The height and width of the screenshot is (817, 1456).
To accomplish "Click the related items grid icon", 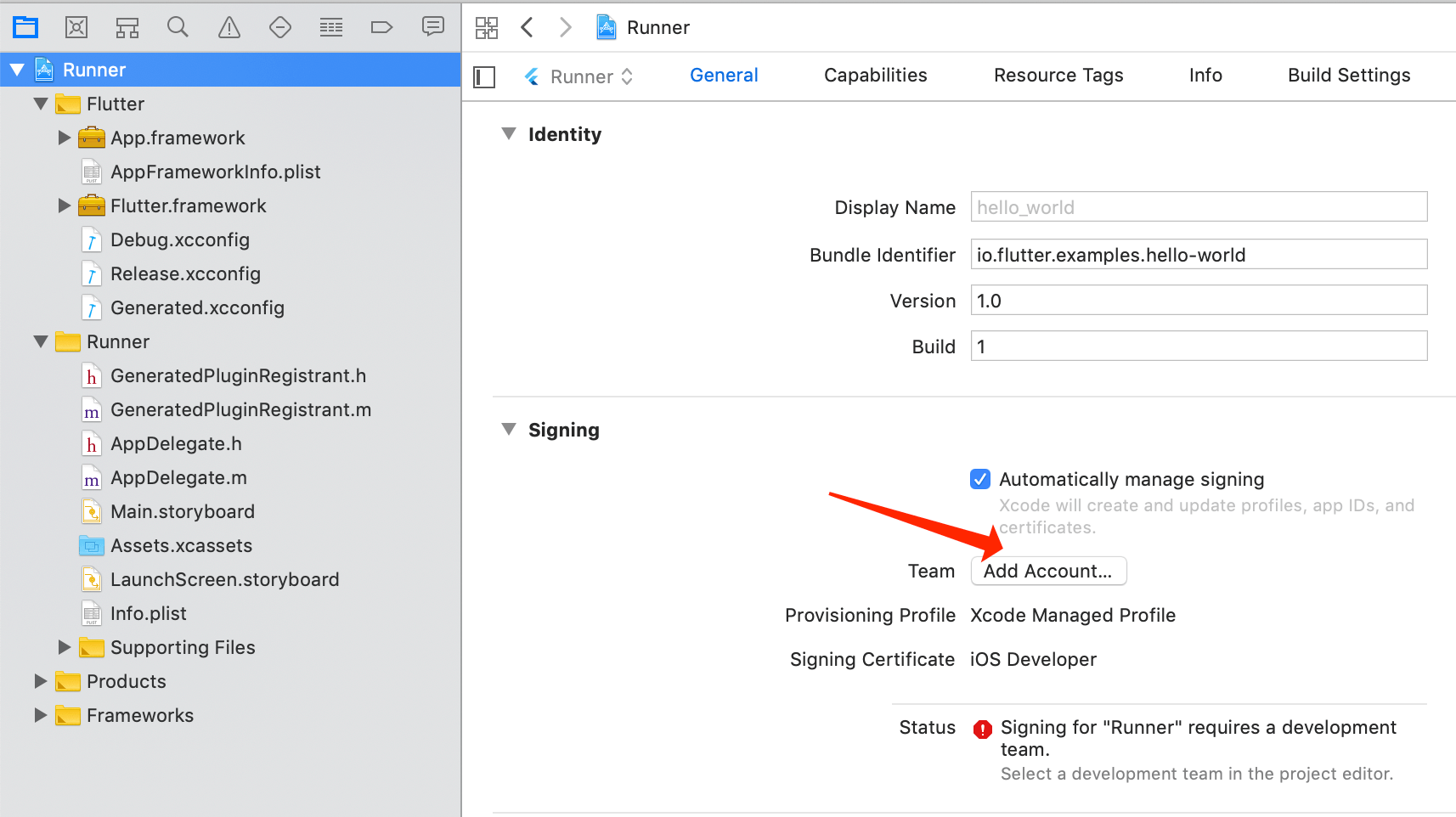I will point(487,27).
